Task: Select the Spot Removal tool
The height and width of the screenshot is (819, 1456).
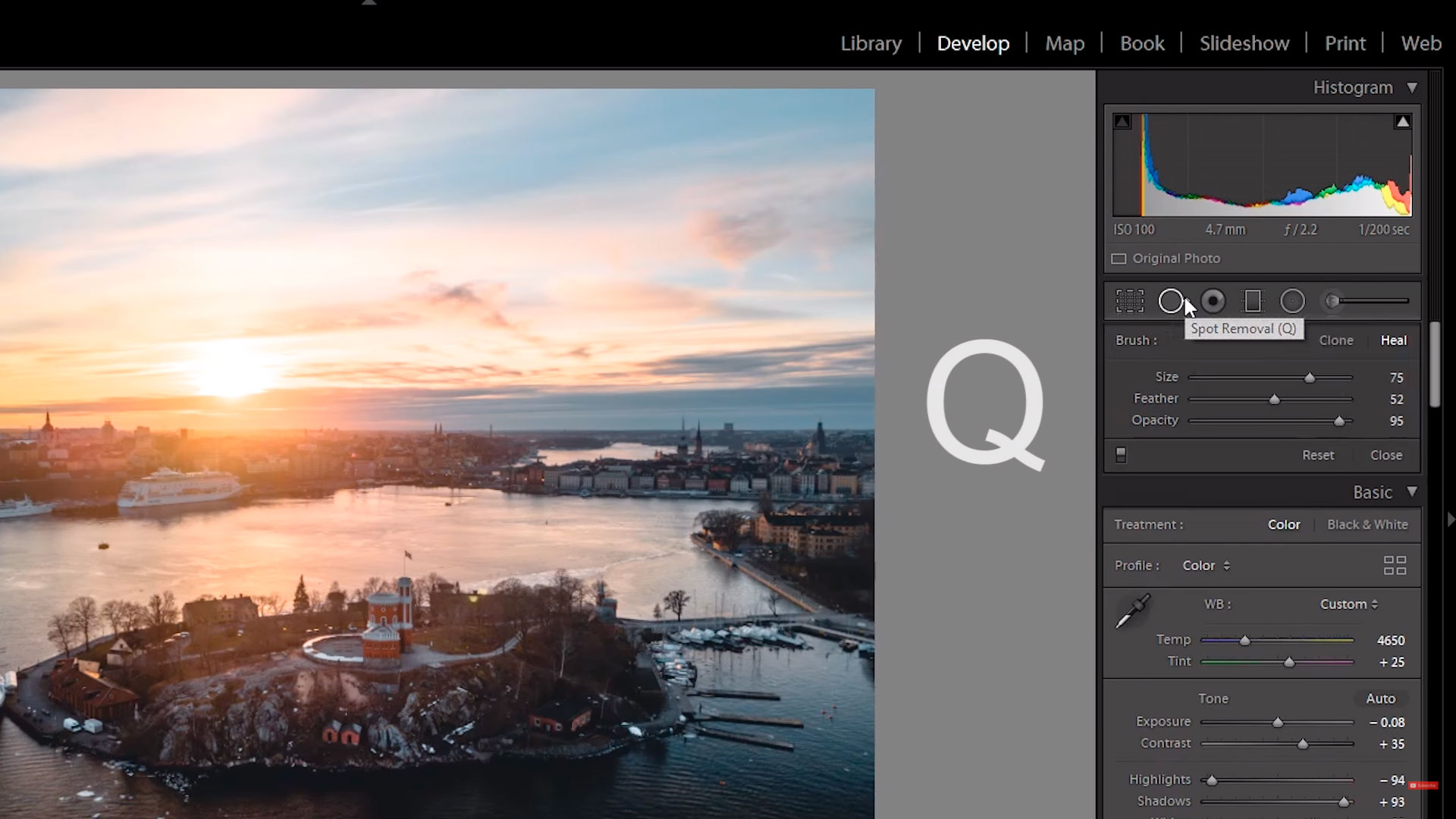Action: [x=1170, y=301]
